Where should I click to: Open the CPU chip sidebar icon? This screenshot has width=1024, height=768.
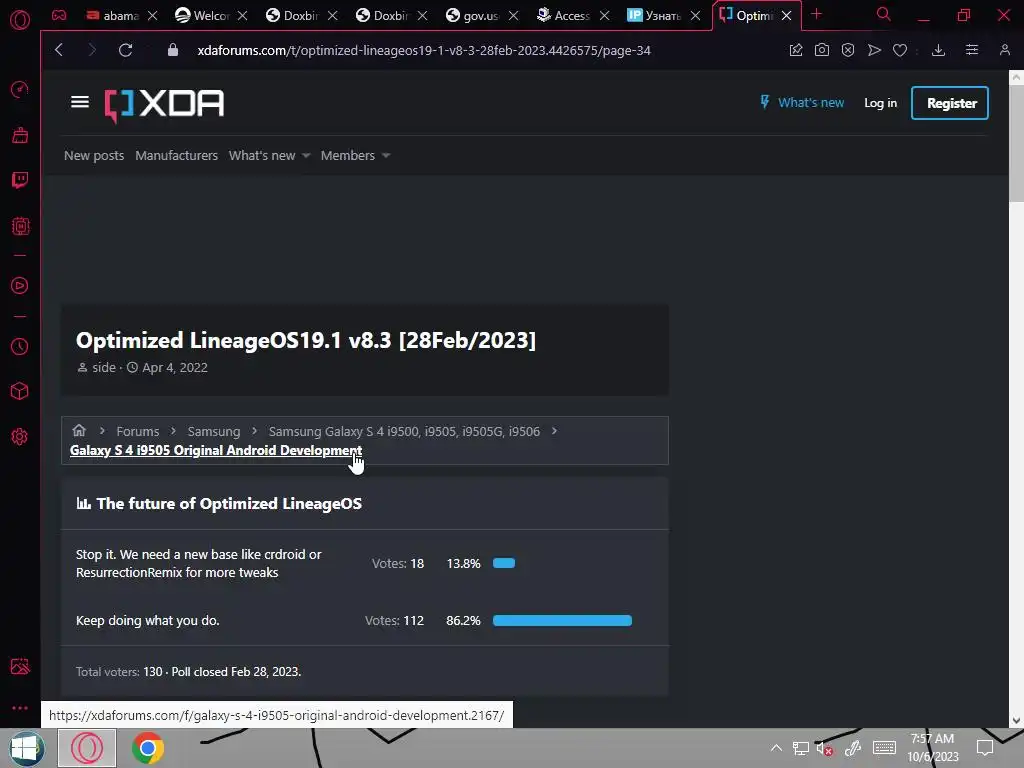(20, 226)
